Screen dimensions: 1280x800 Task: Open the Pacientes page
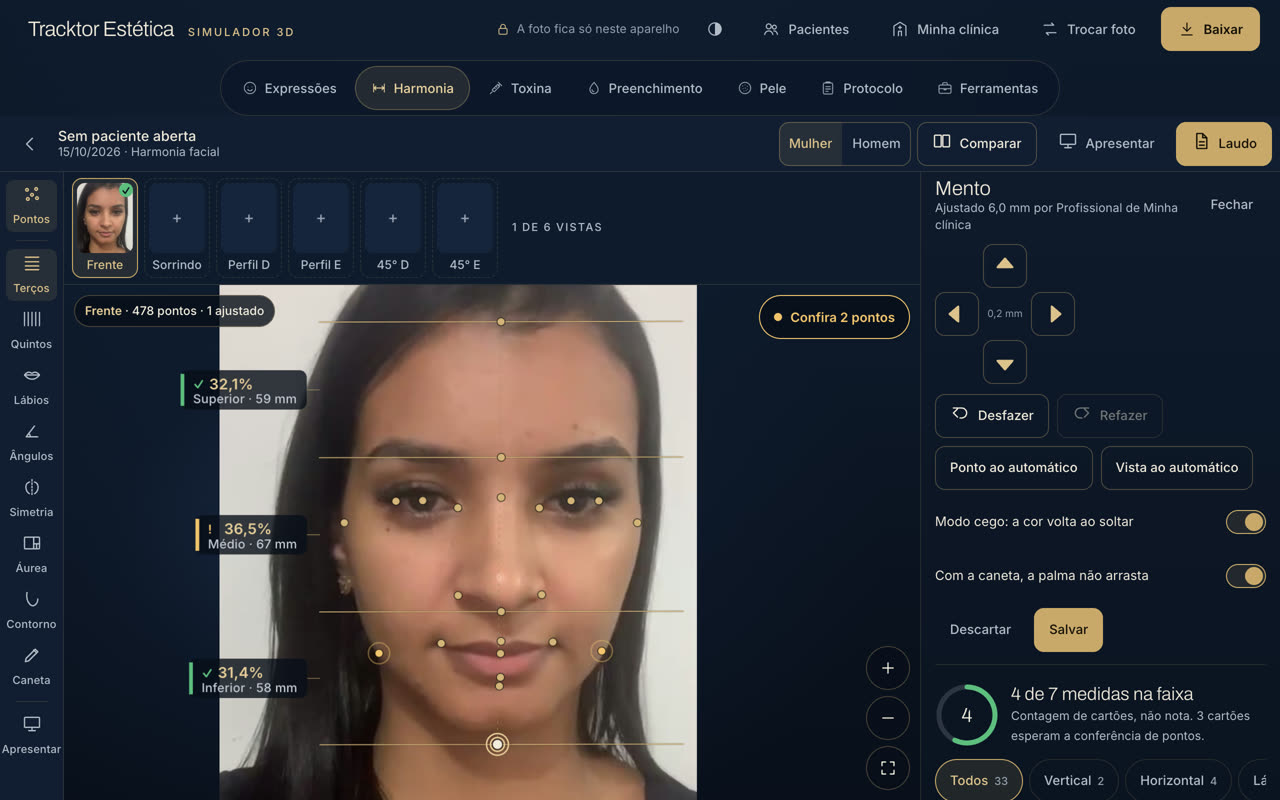coord(806,29)
